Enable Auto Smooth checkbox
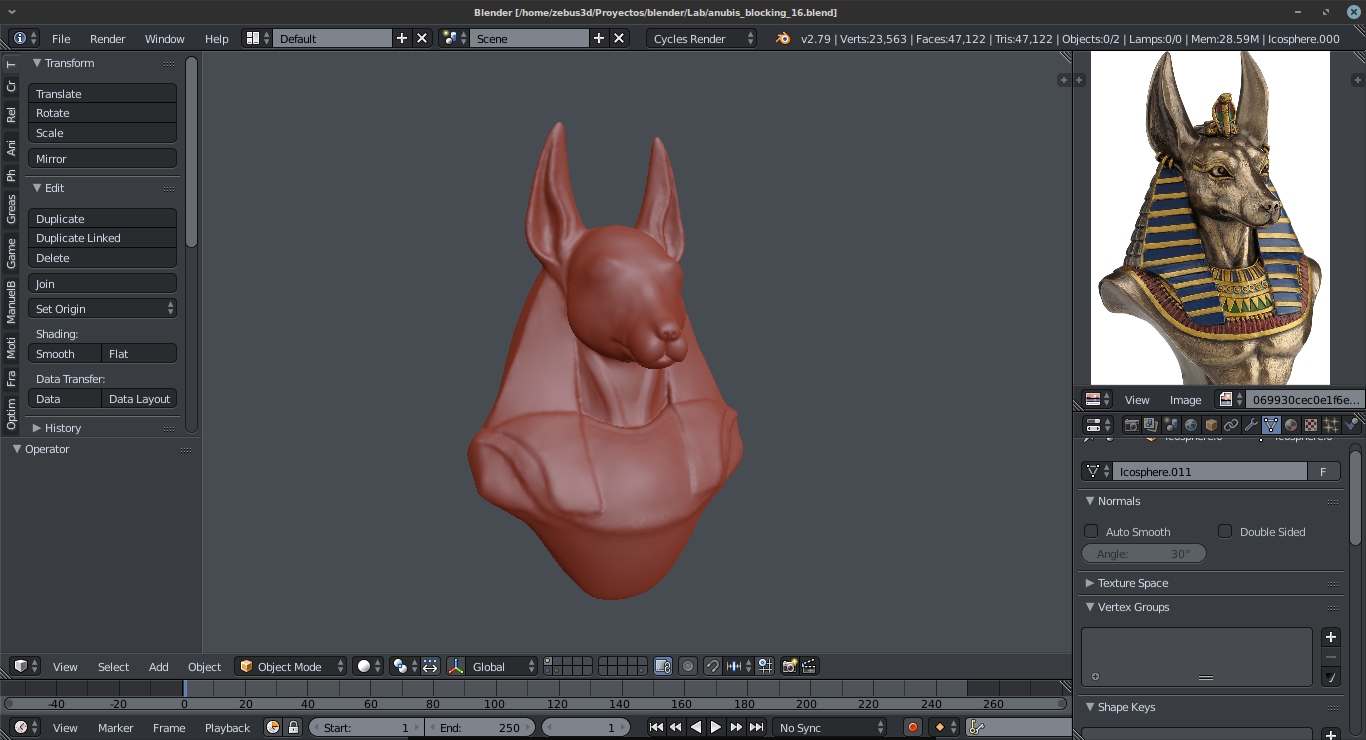This screenshot has height=740, width=1366. [x=1091, y=531]
